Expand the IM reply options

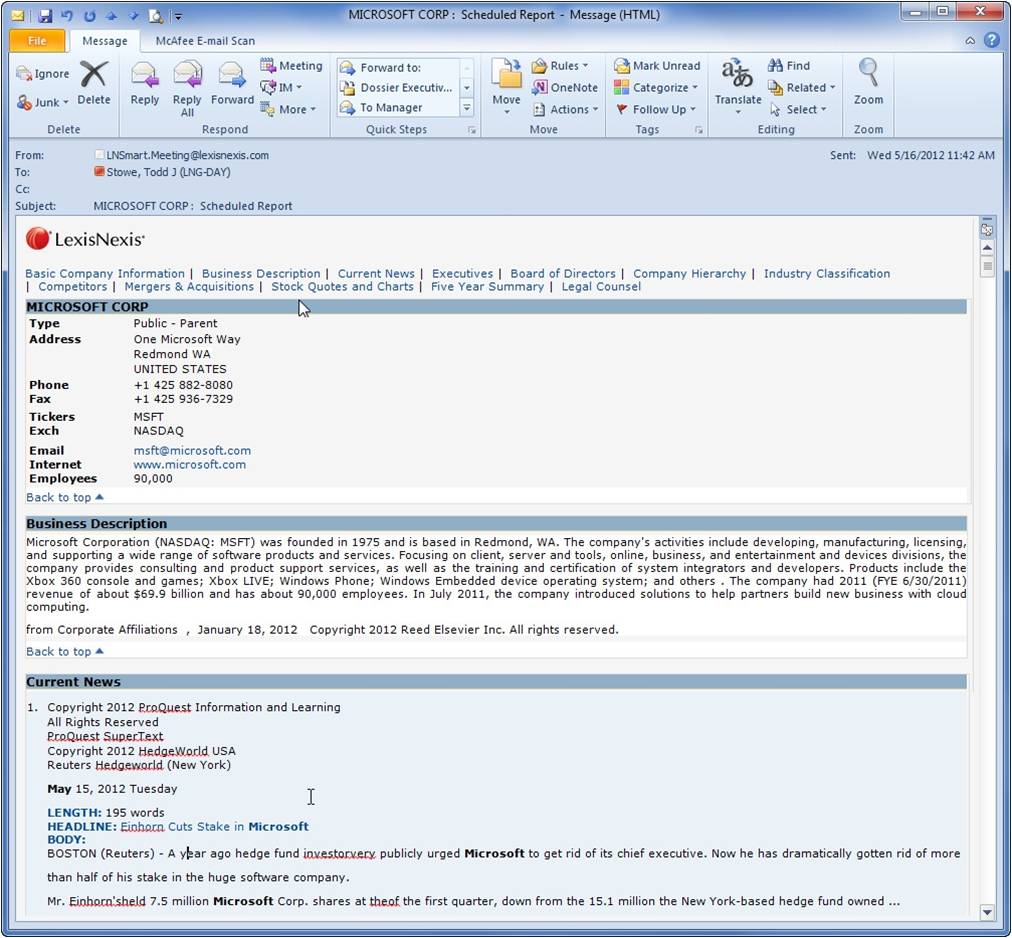pyautogui.click(x=281, y=87)
